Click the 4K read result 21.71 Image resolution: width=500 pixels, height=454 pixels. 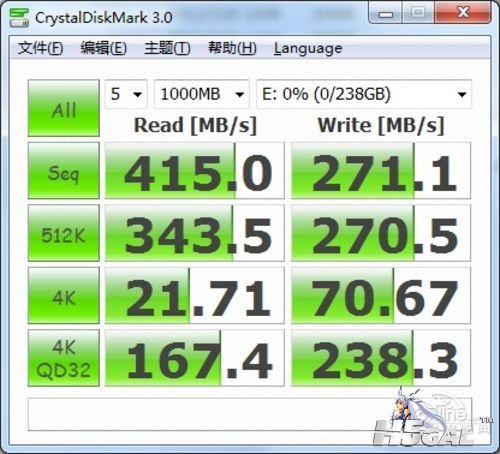[195, 295]
